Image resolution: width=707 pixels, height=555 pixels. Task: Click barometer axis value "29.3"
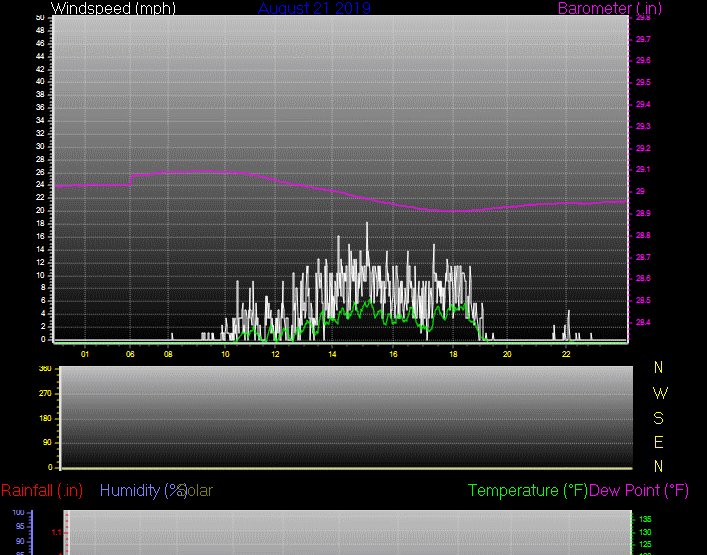643,126
